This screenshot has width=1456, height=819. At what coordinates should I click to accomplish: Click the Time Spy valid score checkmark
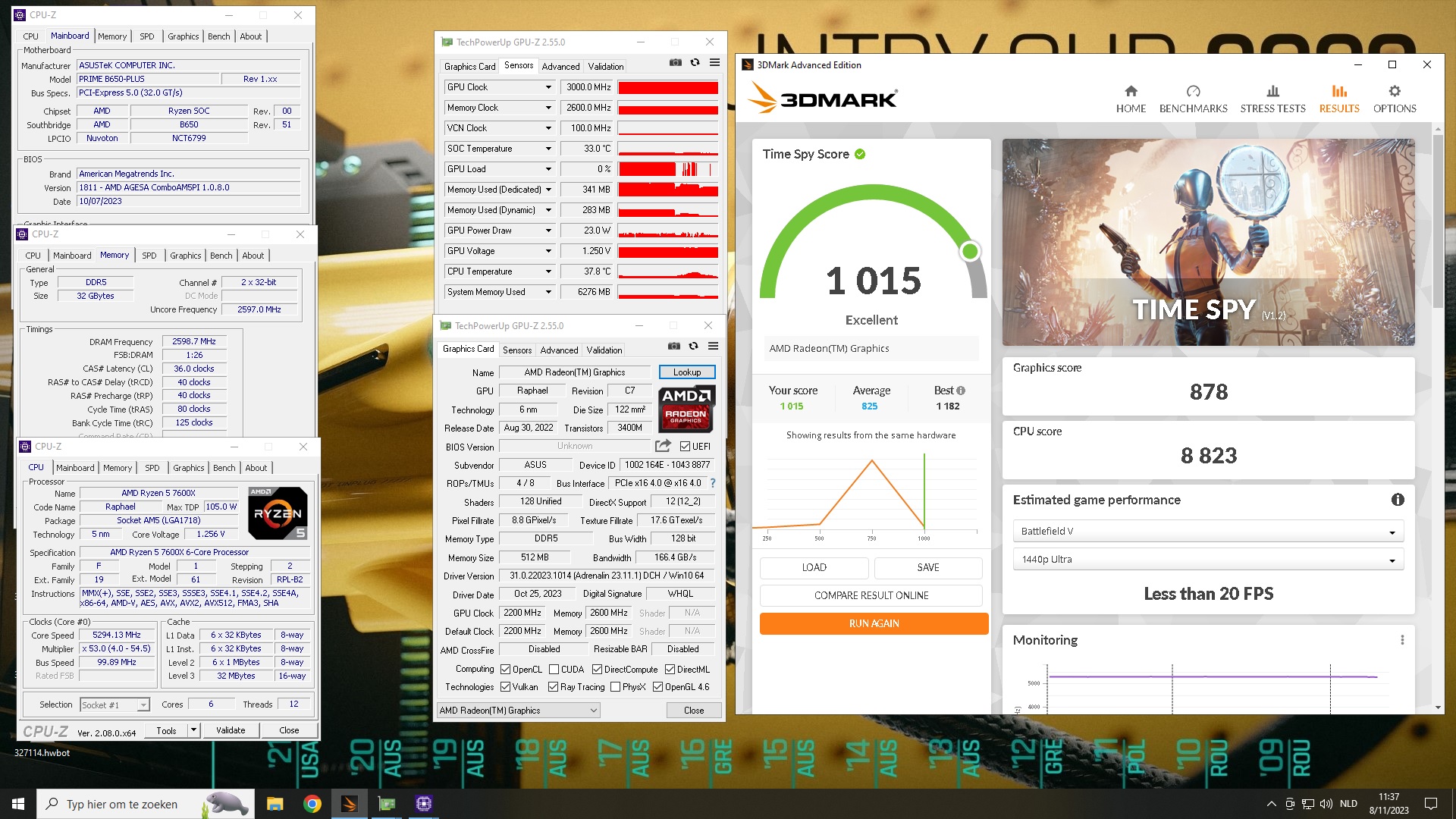[860, 154]
